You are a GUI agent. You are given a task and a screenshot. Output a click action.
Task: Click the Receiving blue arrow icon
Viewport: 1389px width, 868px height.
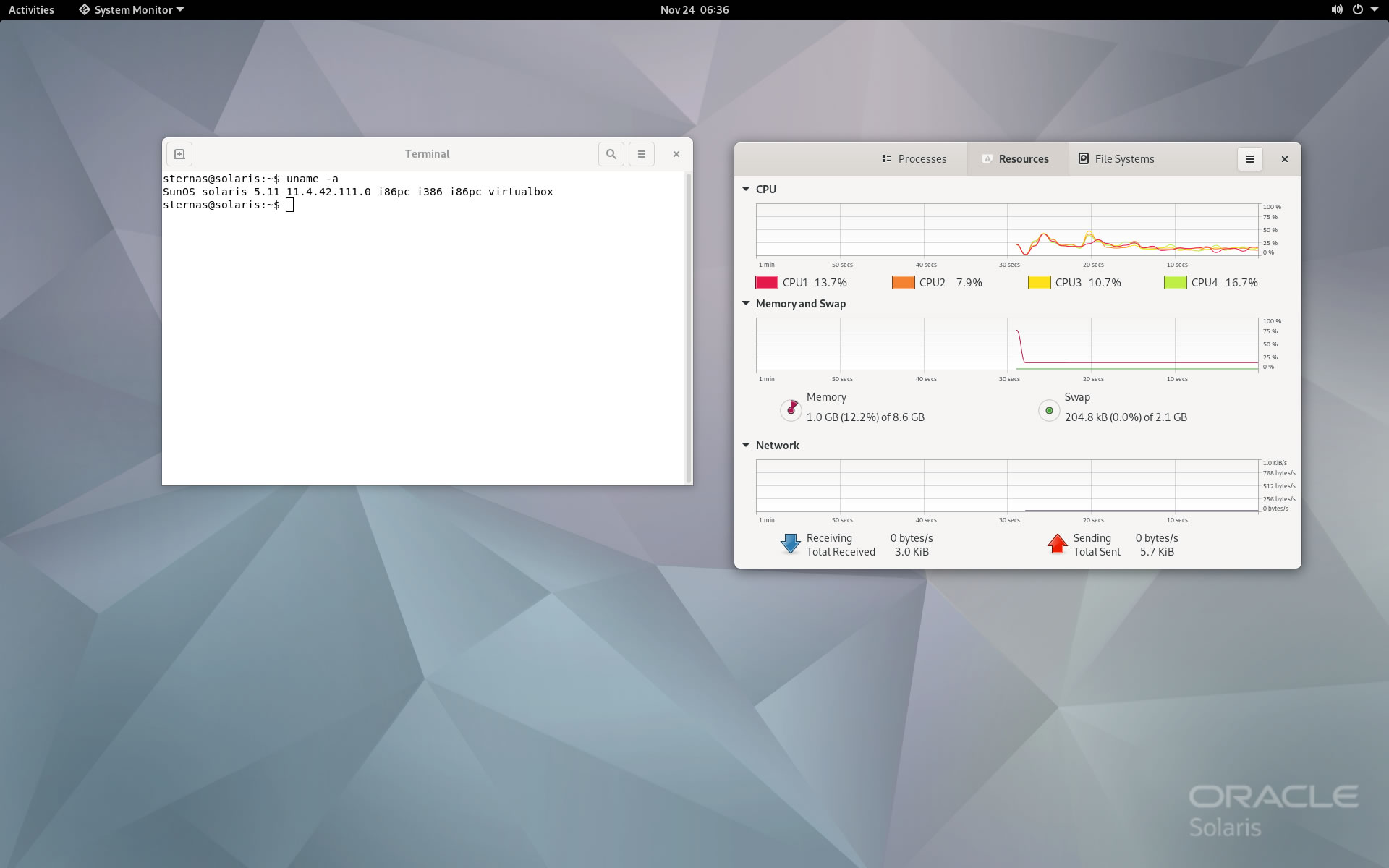pos(791,544)
